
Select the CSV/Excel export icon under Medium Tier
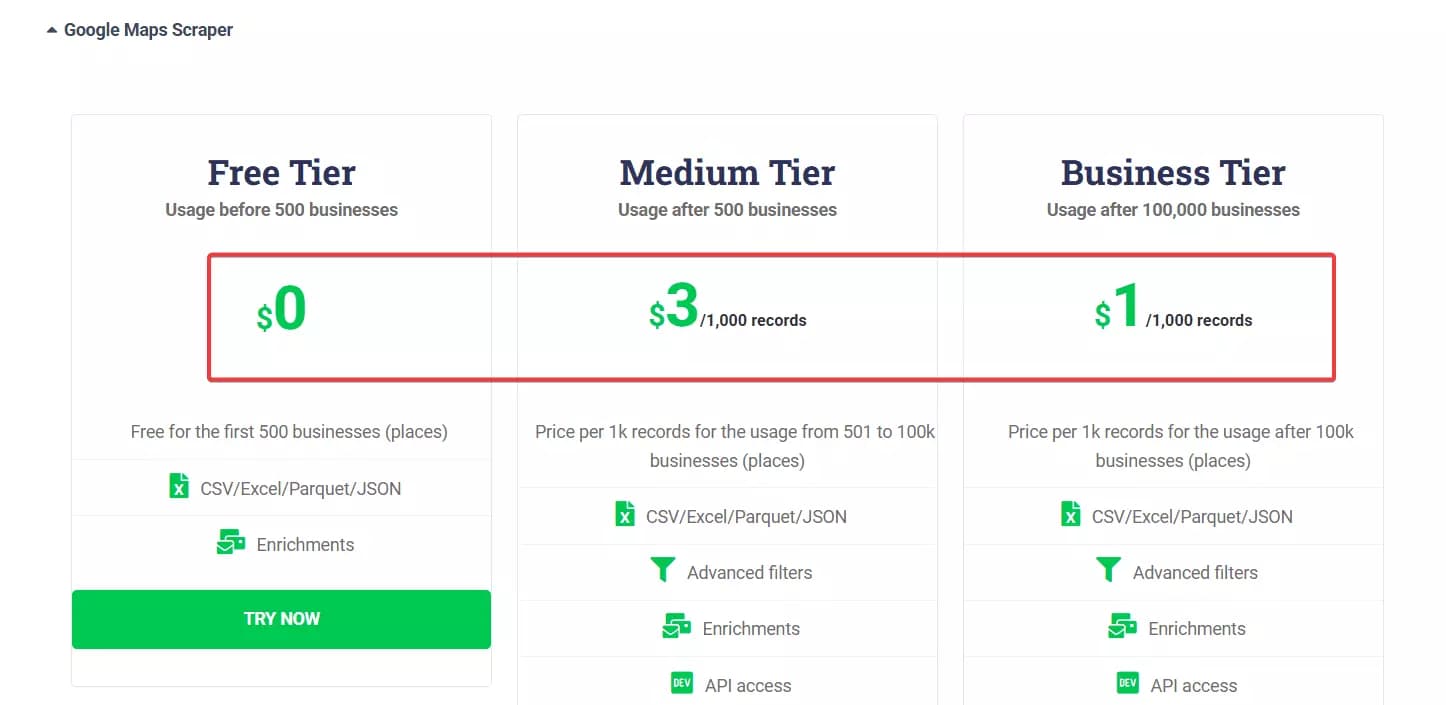click(624, 516)
